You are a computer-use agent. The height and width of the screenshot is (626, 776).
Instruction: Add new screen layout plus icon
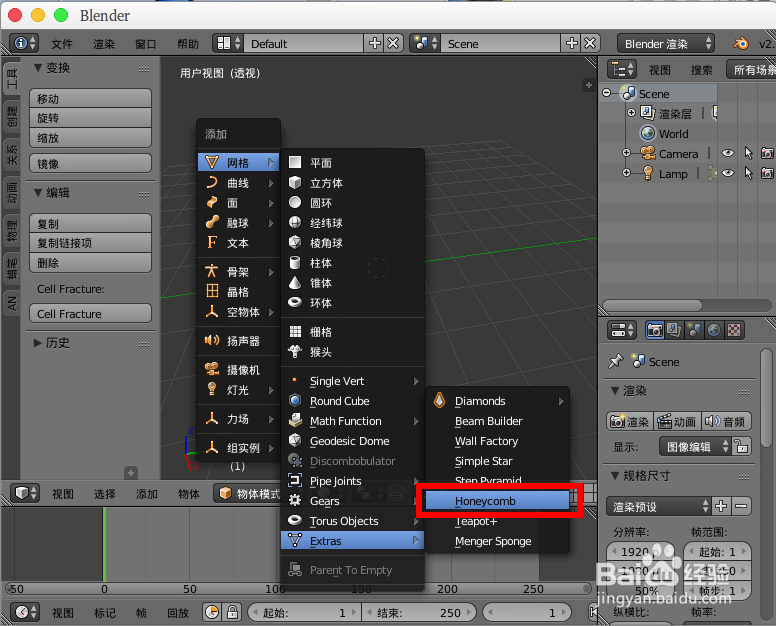click(x=375, y=44)
